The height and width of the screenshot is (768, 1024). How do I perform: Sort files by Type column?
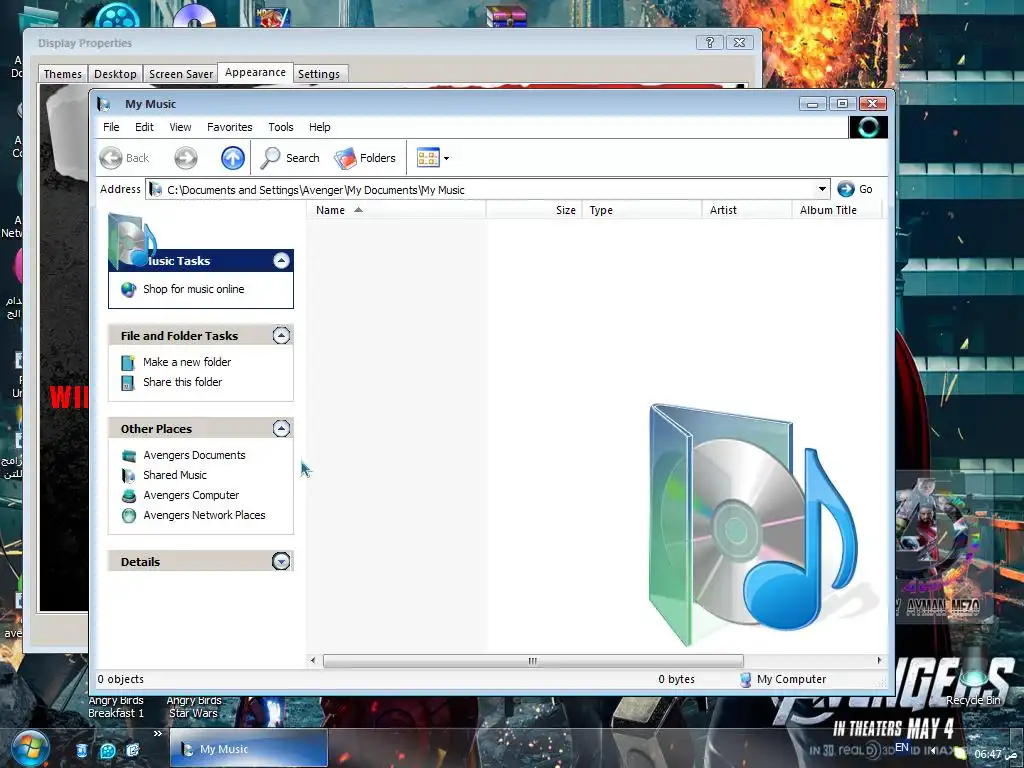[x=641, y=210]
